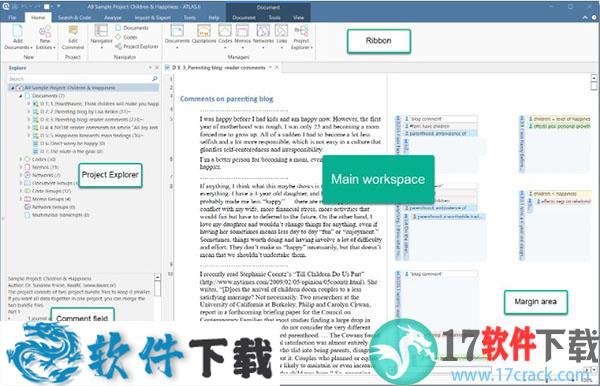Open the contextual Document tab
The image size is (600, 386).
coord(244,18)
